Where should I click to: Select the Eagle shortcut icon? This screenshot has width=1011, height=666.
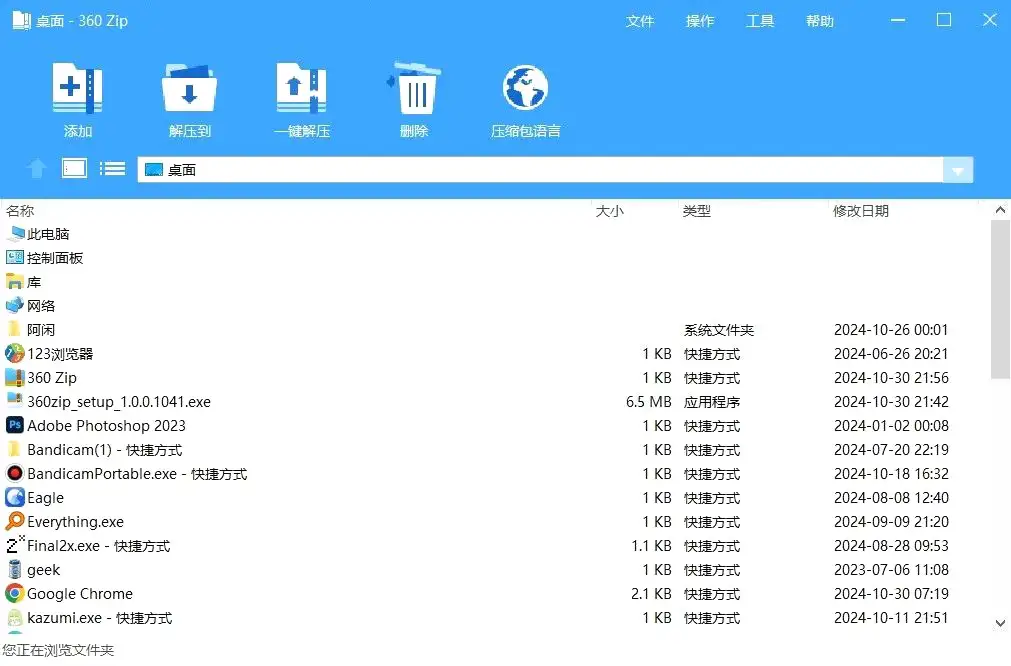tap(15, 497)
